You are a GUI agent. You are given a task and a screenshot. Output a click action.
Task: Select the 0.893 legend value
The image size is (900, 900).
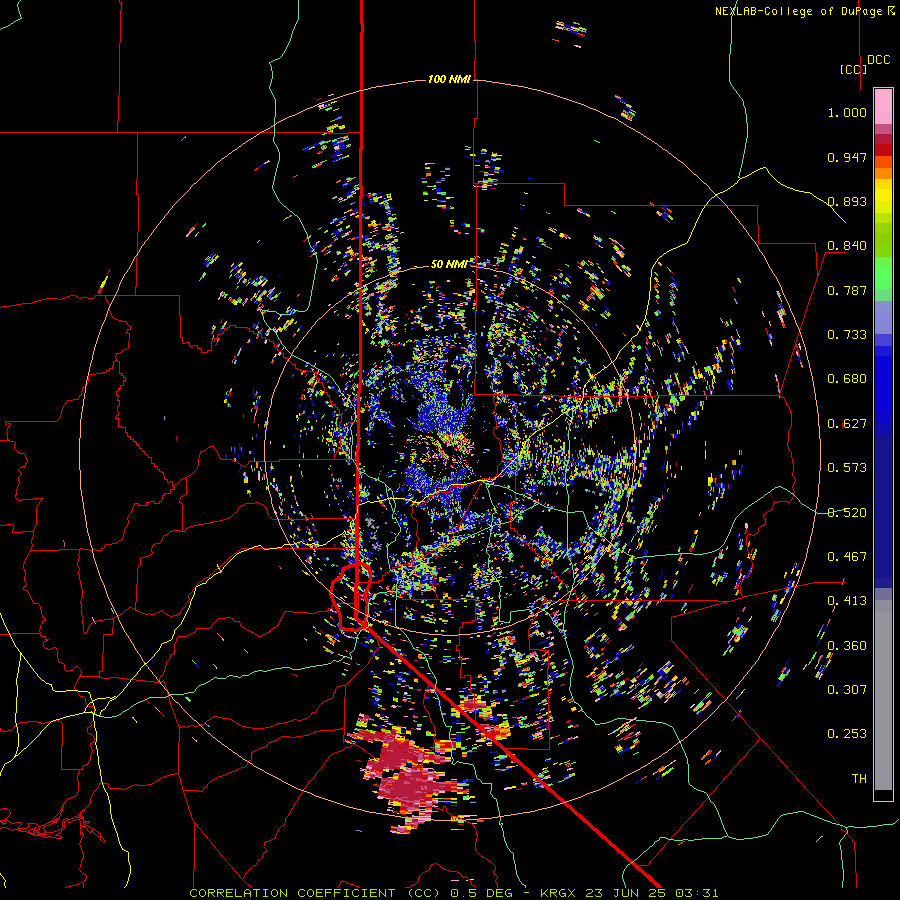click(847, 201)
